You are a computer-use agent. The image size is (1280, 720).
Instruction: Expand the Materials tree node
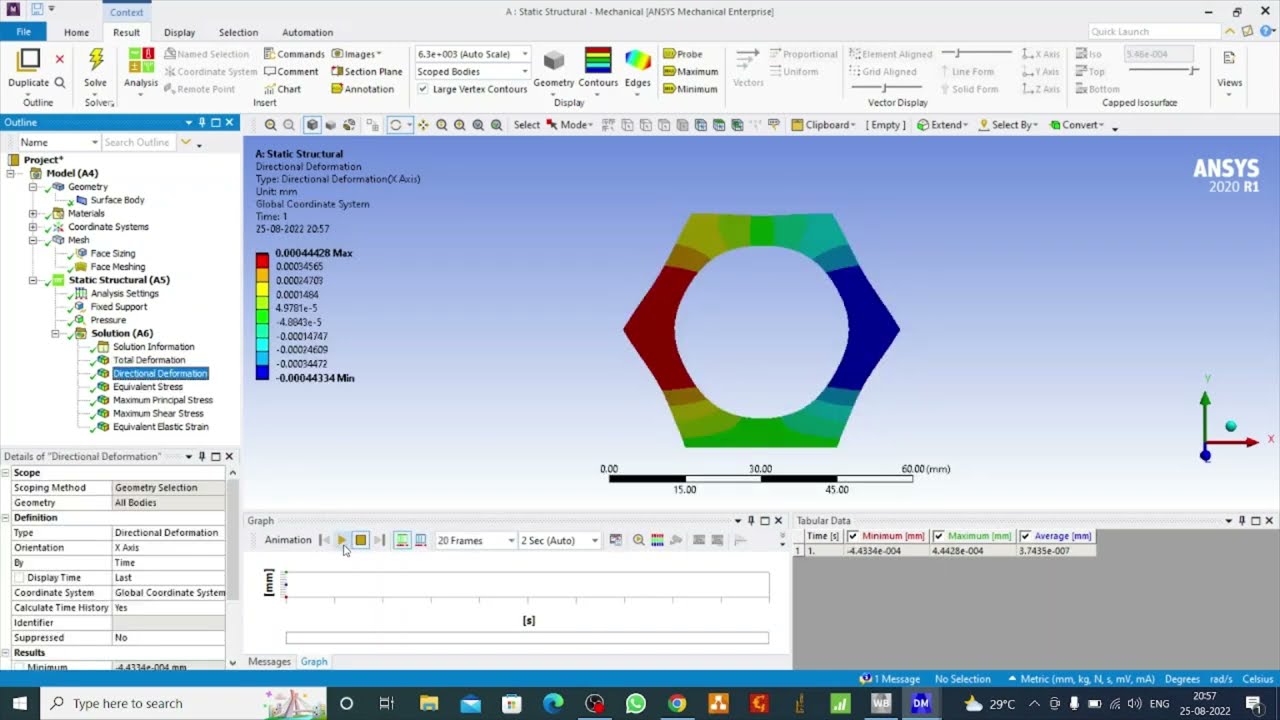click(x=33, y=213)
